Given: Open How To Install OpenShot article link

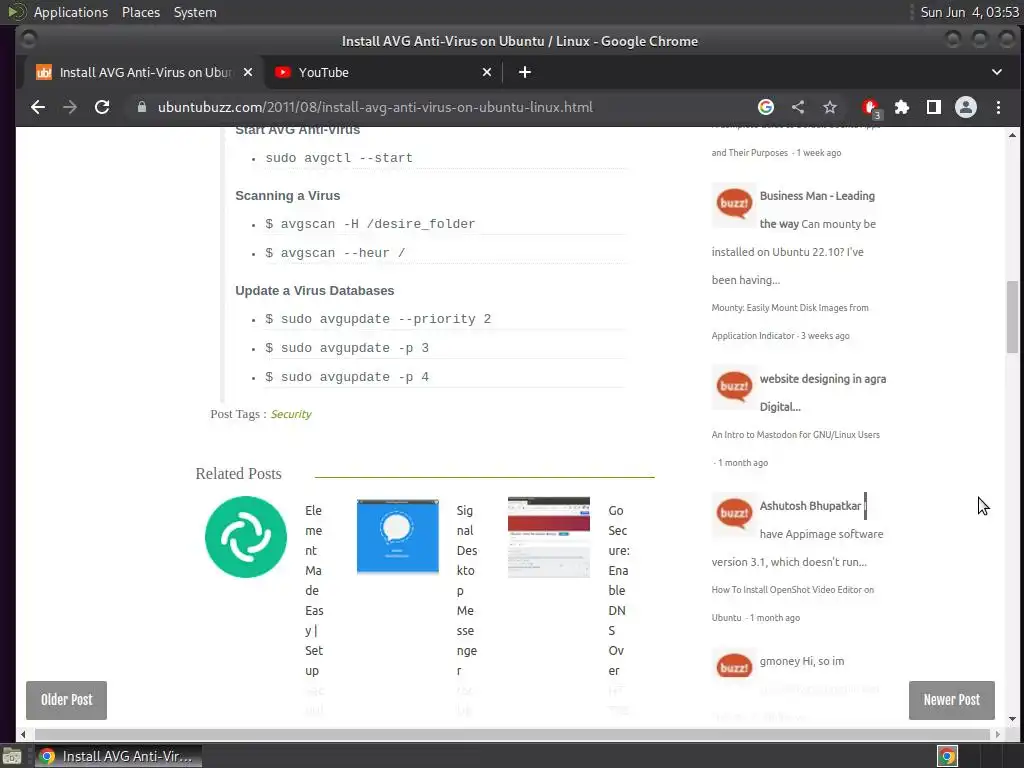Looking at the screenshot, I should (x=792, y=603).
